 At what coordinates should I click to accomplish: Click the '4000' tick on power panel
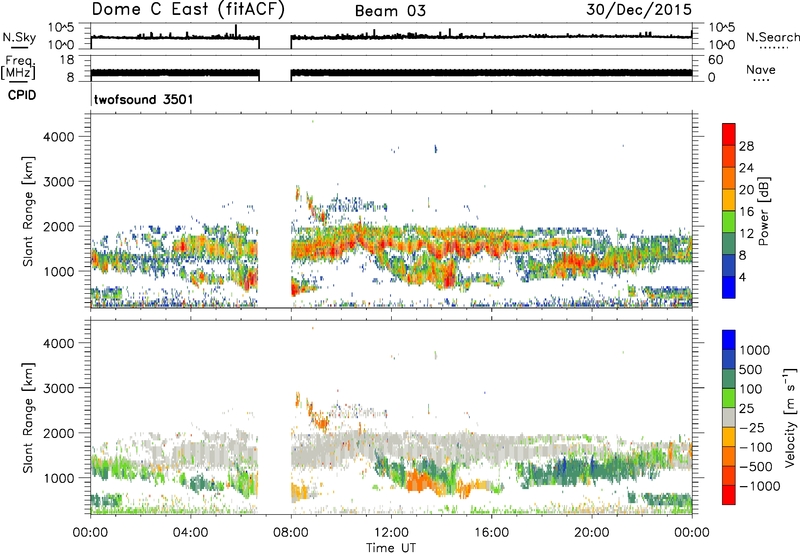point(59,137)
